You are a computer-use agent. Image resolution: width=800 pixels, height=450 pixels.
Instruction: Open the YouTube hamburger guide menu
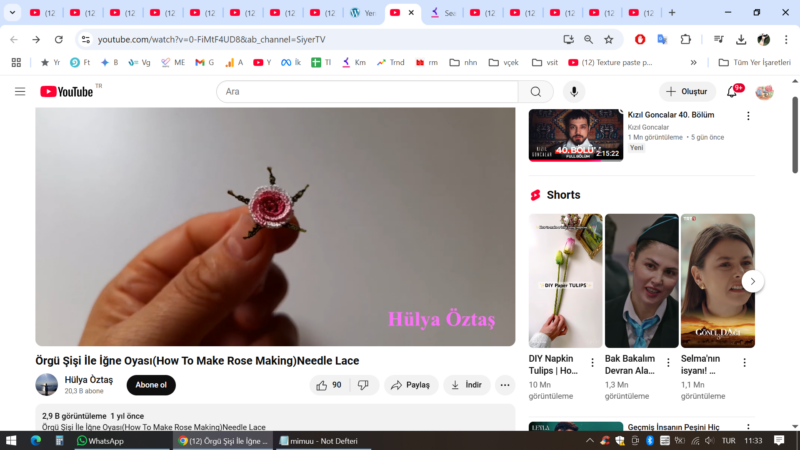[x=20, y=92]
